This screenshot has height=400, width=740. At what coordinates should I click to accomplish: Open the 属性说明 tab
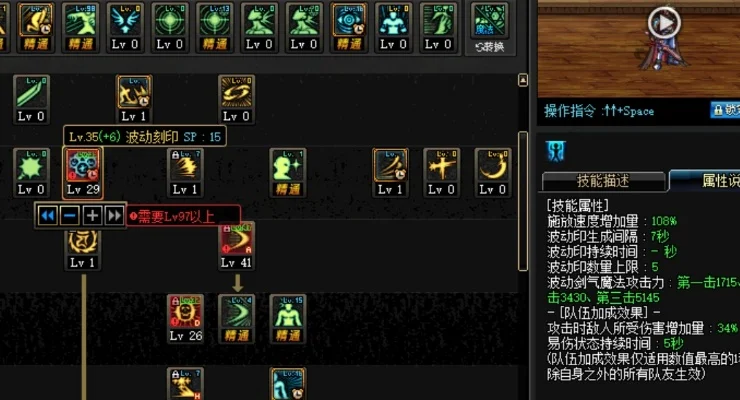pyautogui.click(x=705, y=180)
